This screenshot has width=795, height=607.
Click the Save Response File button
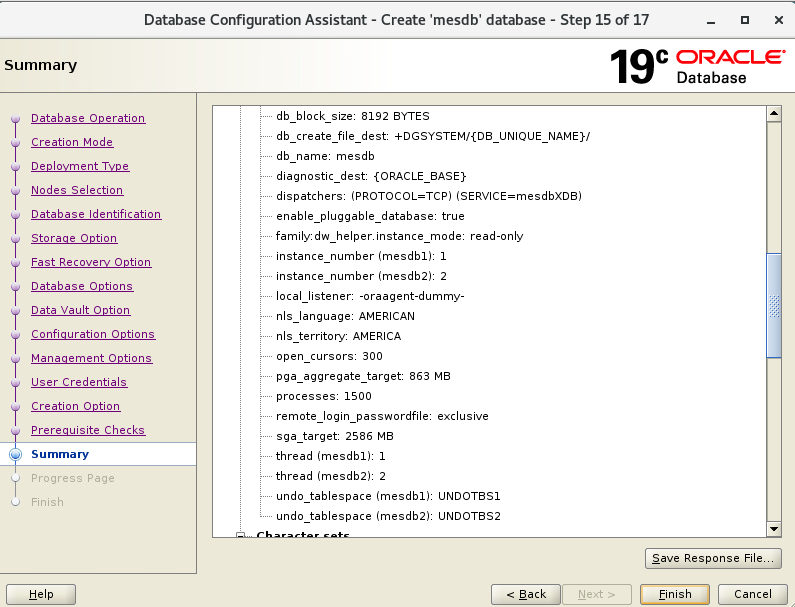pyautogui.click(x=713, y=558)
